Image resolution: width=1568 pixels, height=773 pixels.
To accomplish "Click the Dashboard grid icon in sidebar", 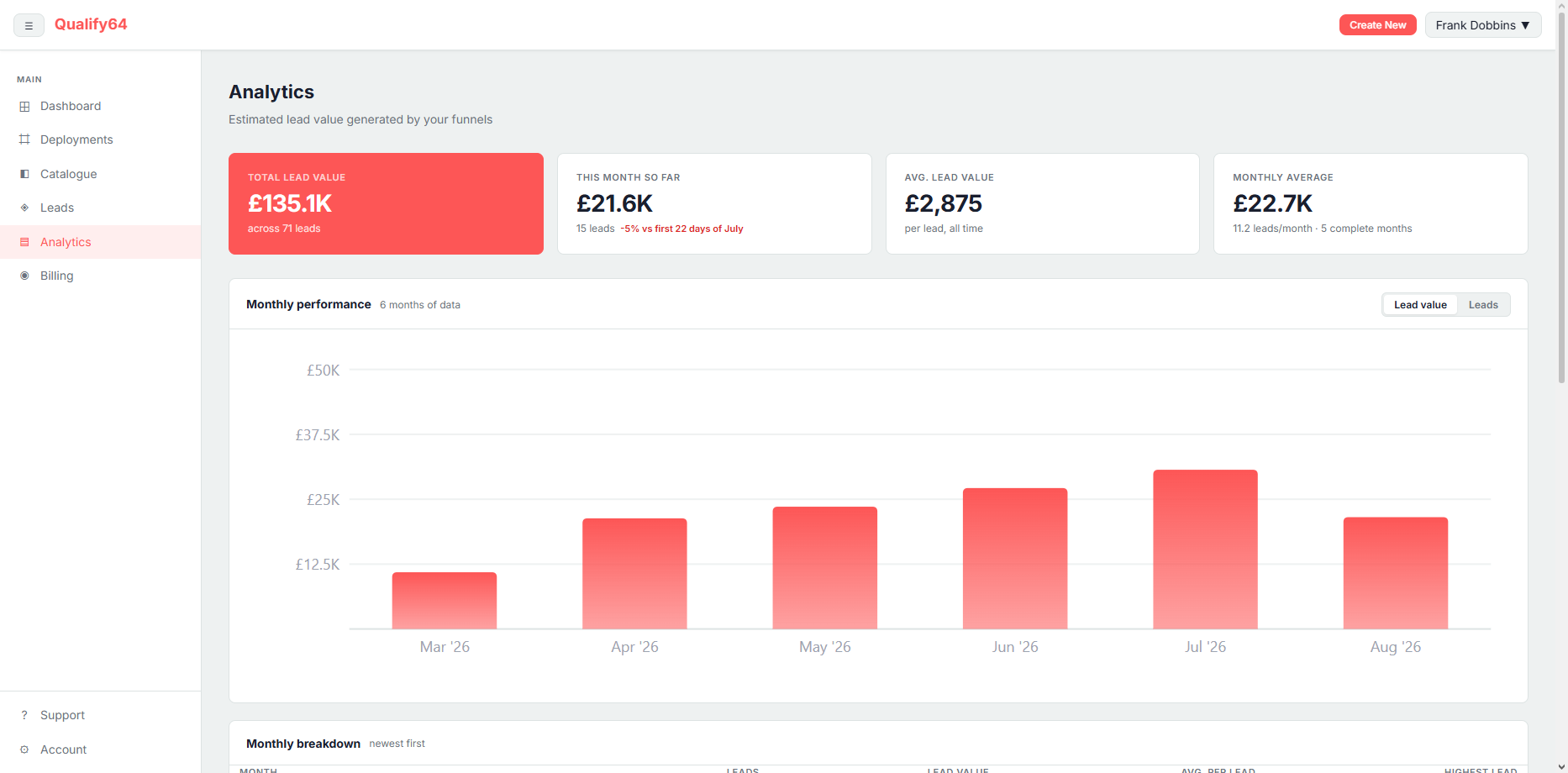I will [24, 107].
